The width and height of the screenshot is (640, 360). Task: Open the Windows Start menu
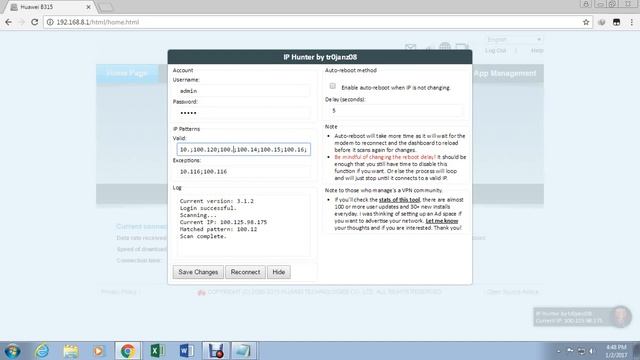12,351
